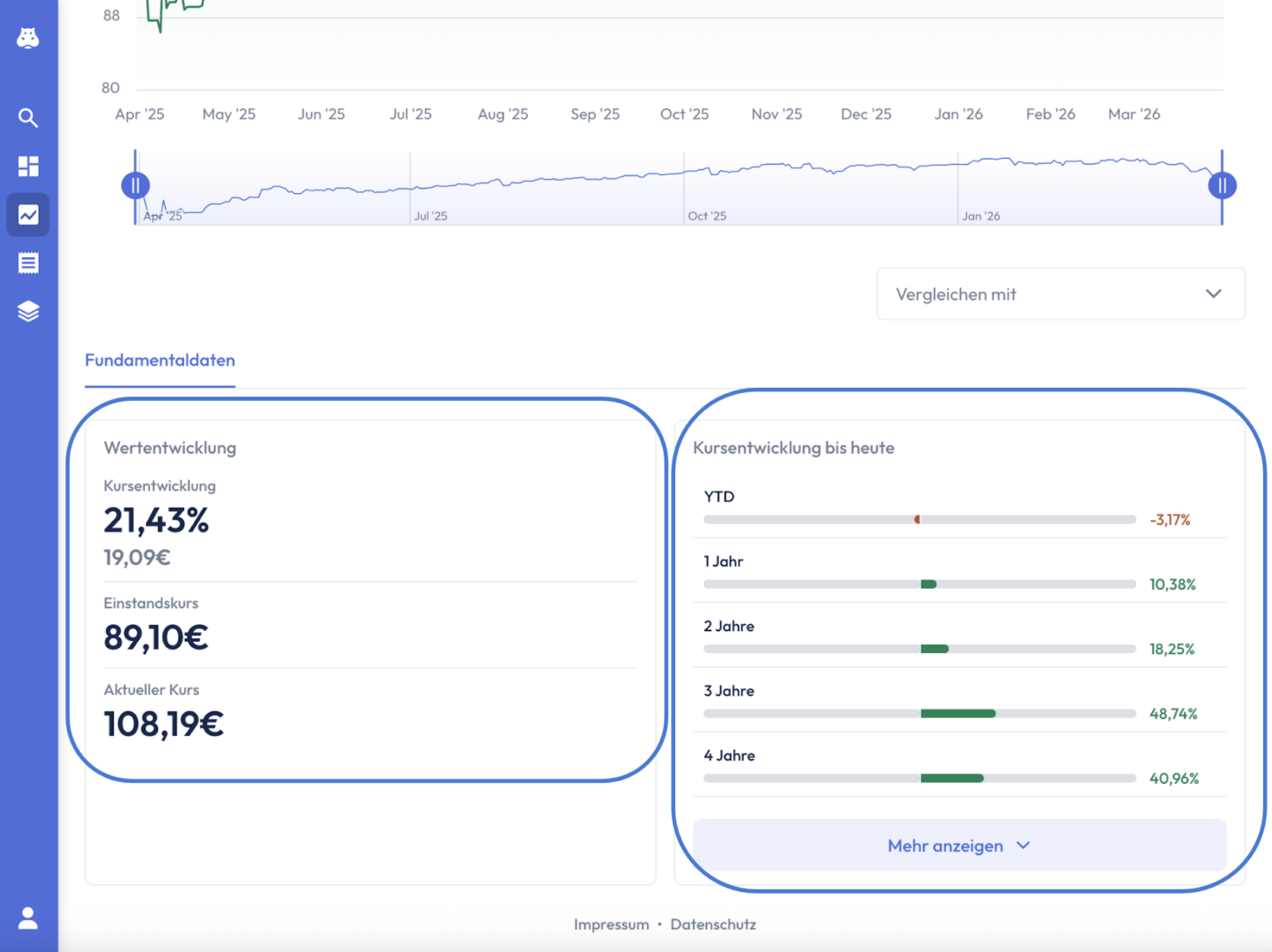1272x952 pixels.
Task: Click the Aktueller Kurs value 108,19€
Action: coord(164,725)
